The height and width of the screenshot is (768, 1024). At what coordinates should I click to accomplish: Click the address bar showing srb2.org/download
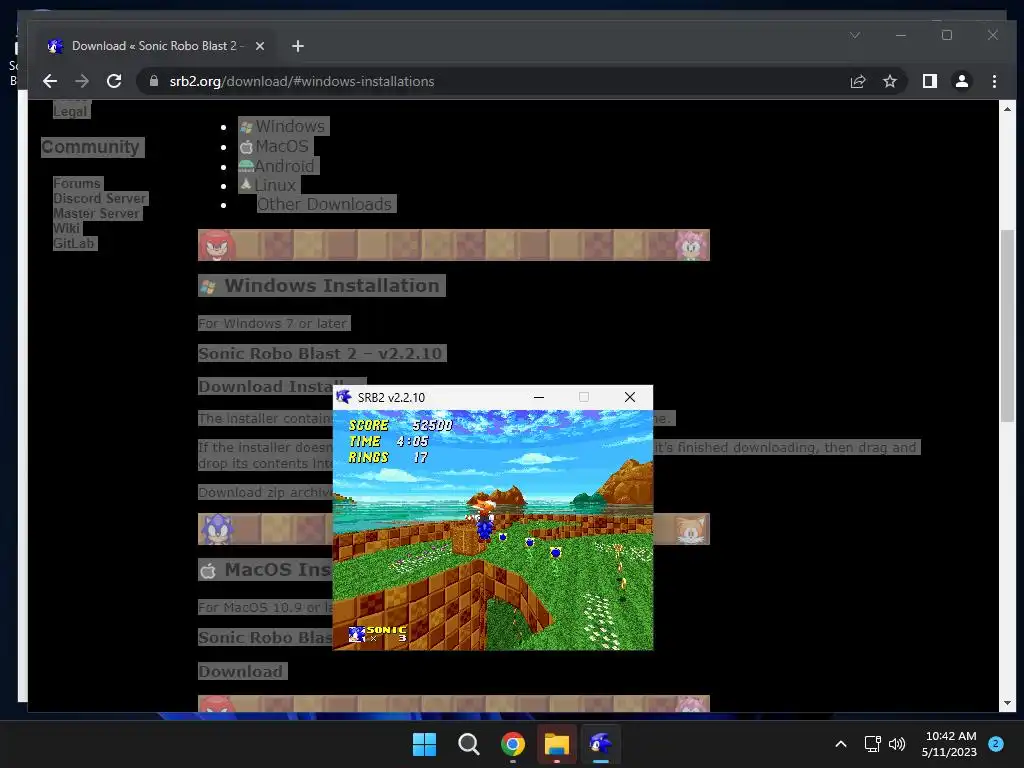496,81
